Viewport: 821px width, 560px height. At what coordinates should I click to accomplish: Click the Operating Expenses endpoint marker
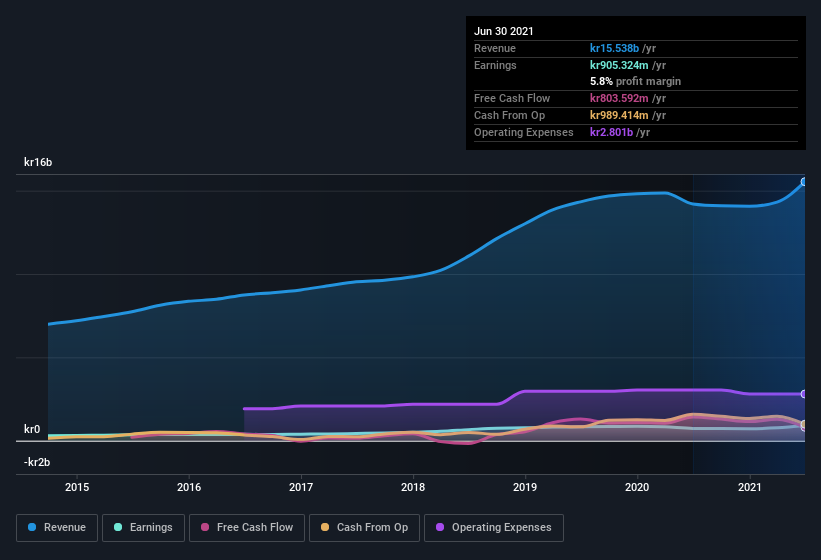click(x=803, y=394)
